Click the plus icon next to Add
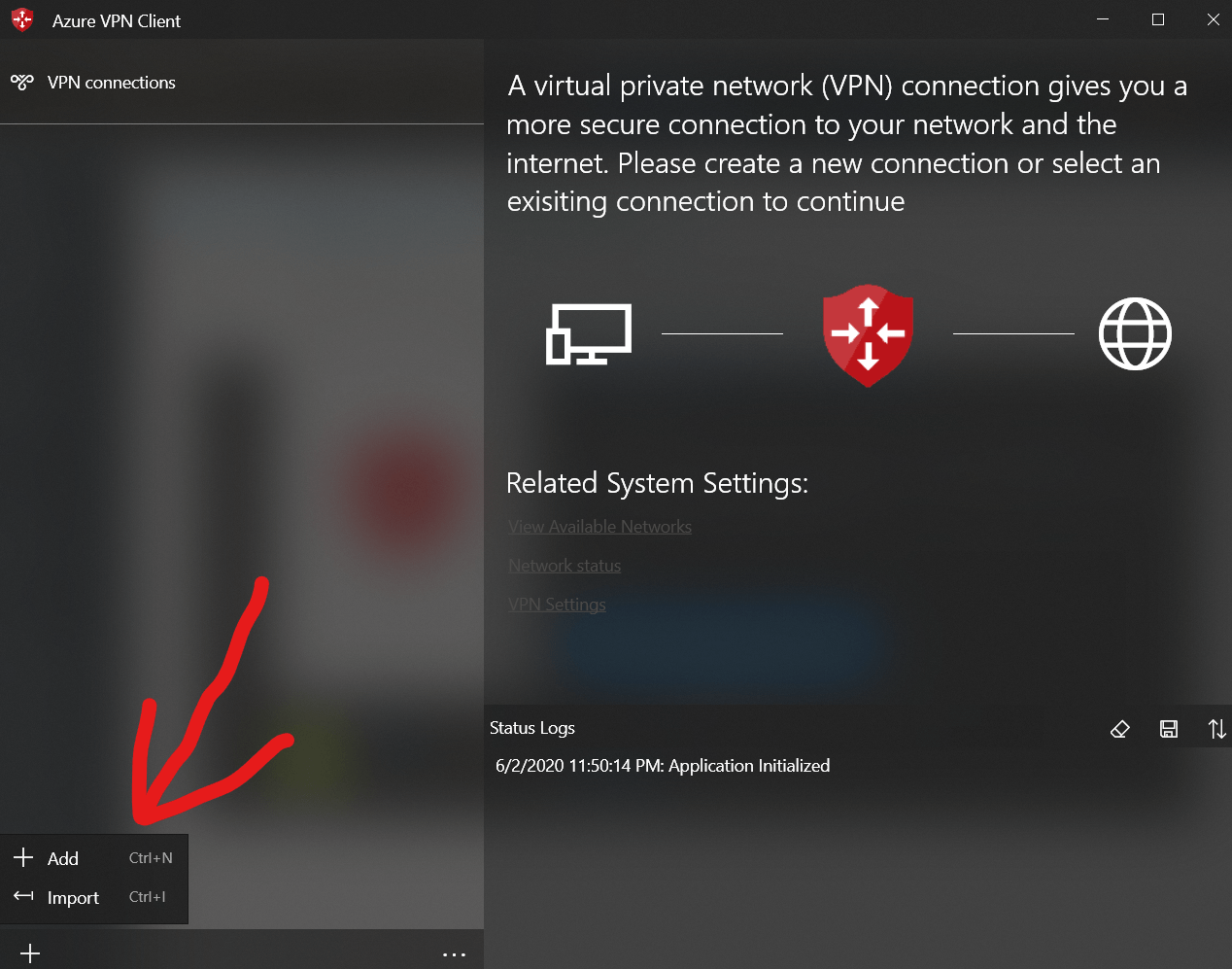 (21, 857)
